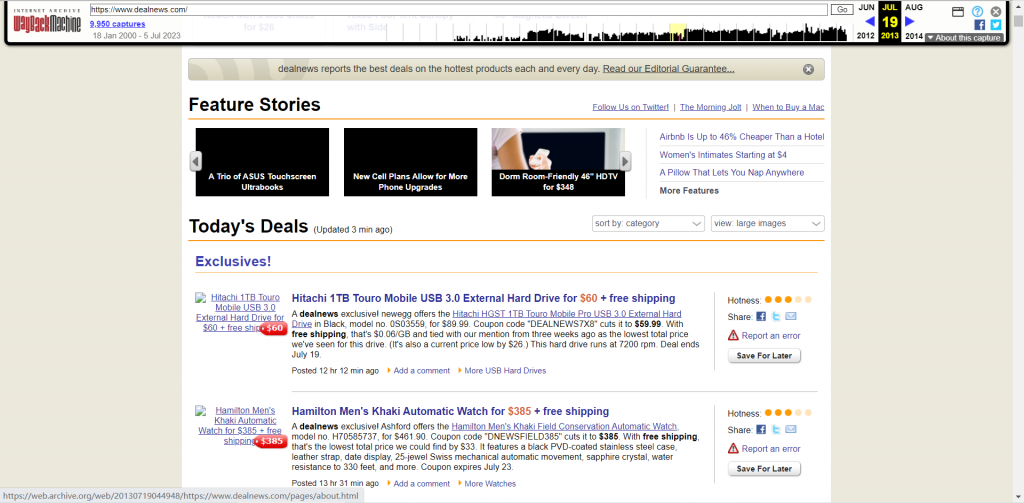Screen dimensions: 1024x503
Task: Click the Wayback URL input field
Action: click(458, 10)
